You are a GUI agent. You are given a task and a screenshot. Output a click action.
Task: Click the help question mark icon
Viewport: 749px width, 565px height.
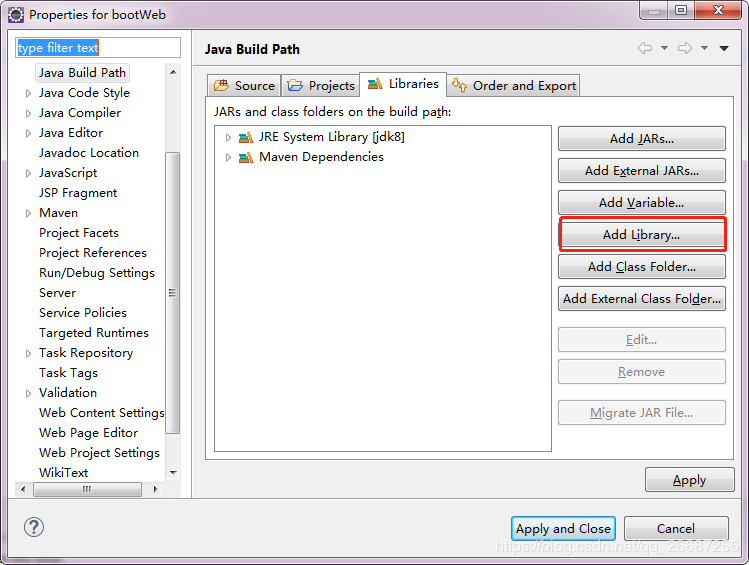(x=32, y=527)
